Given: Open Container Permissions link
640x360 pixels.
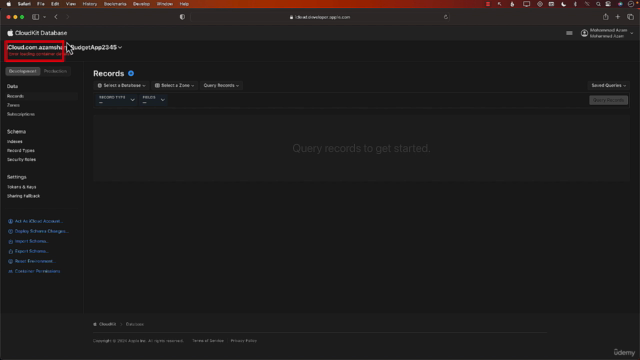Looking at the screenshot, I should [34, 271].
